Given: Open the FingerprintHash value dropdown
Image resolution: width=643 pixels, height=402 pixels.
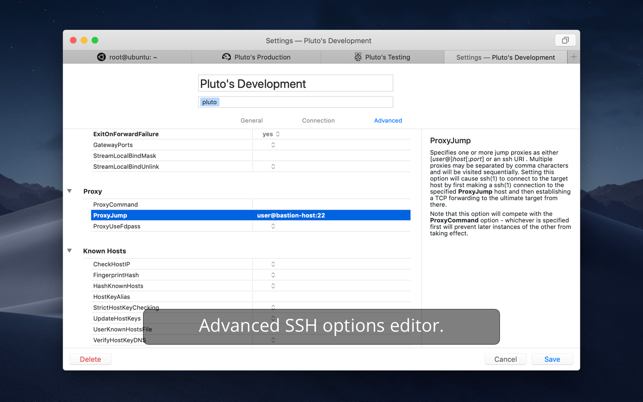Looking at the screenshot, I should point(273,275).
